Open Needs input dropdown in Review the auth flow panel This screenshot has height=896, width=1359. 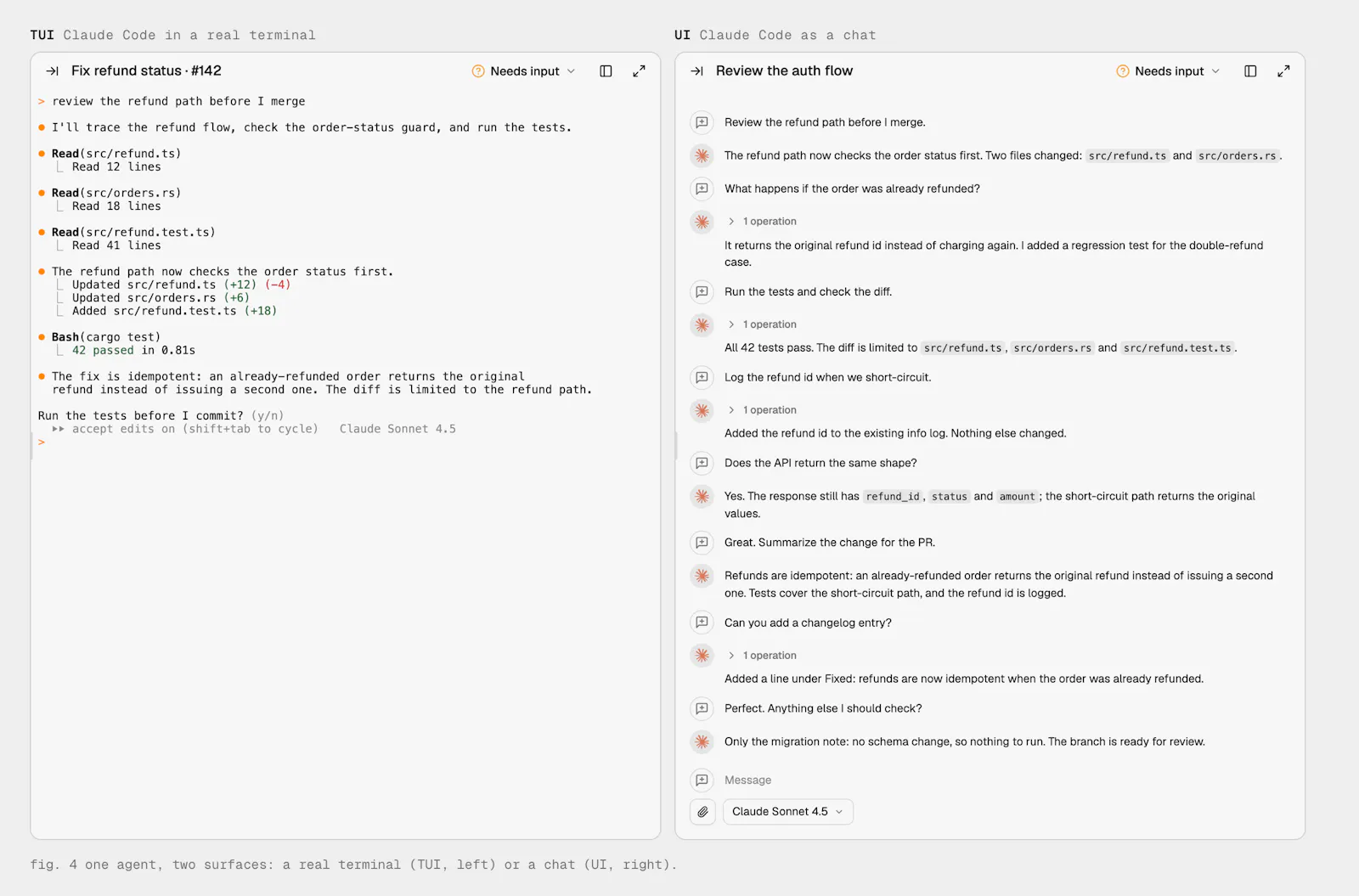[1168, 71]
